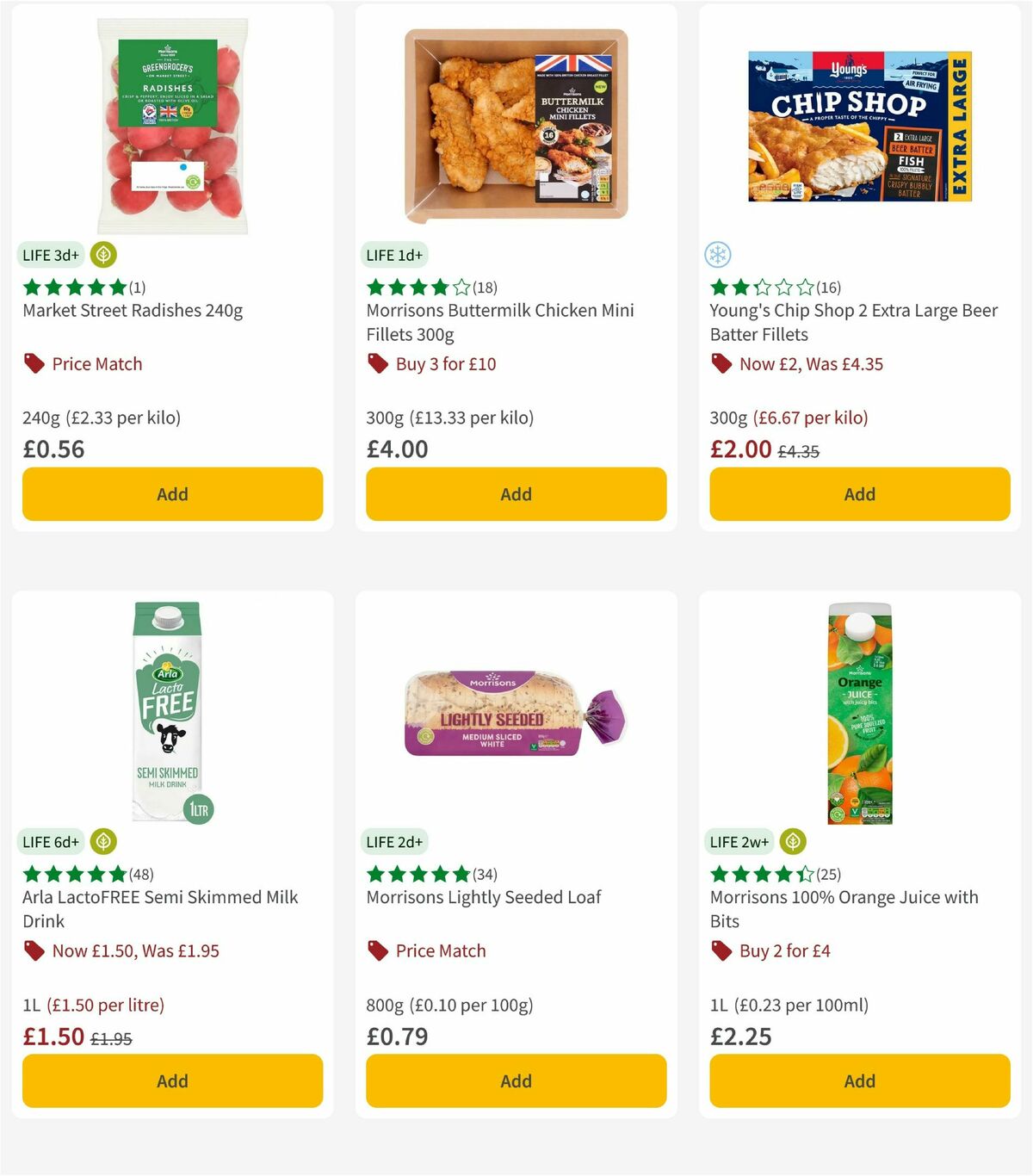The height and width of the screenshot is (1176, 1033).
Task: Select the price tag icon next to Price Match on radishes
Action: (34, 363)
